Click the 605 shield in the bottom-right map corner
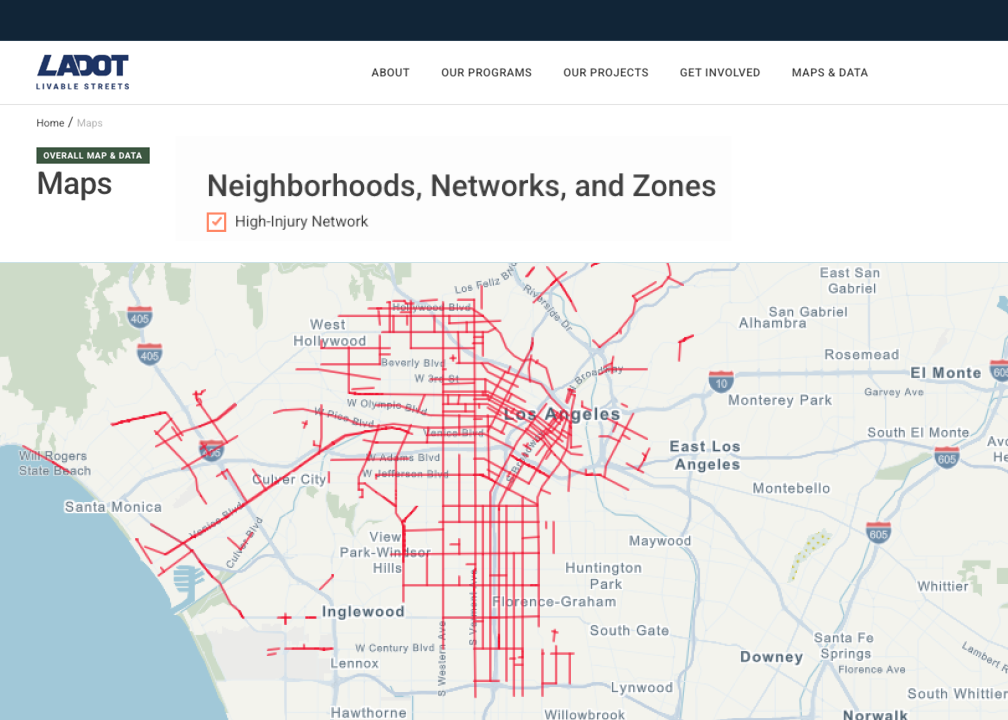Image resolution: width=1008 pixels, height=720 pixels. coord(879,532)
